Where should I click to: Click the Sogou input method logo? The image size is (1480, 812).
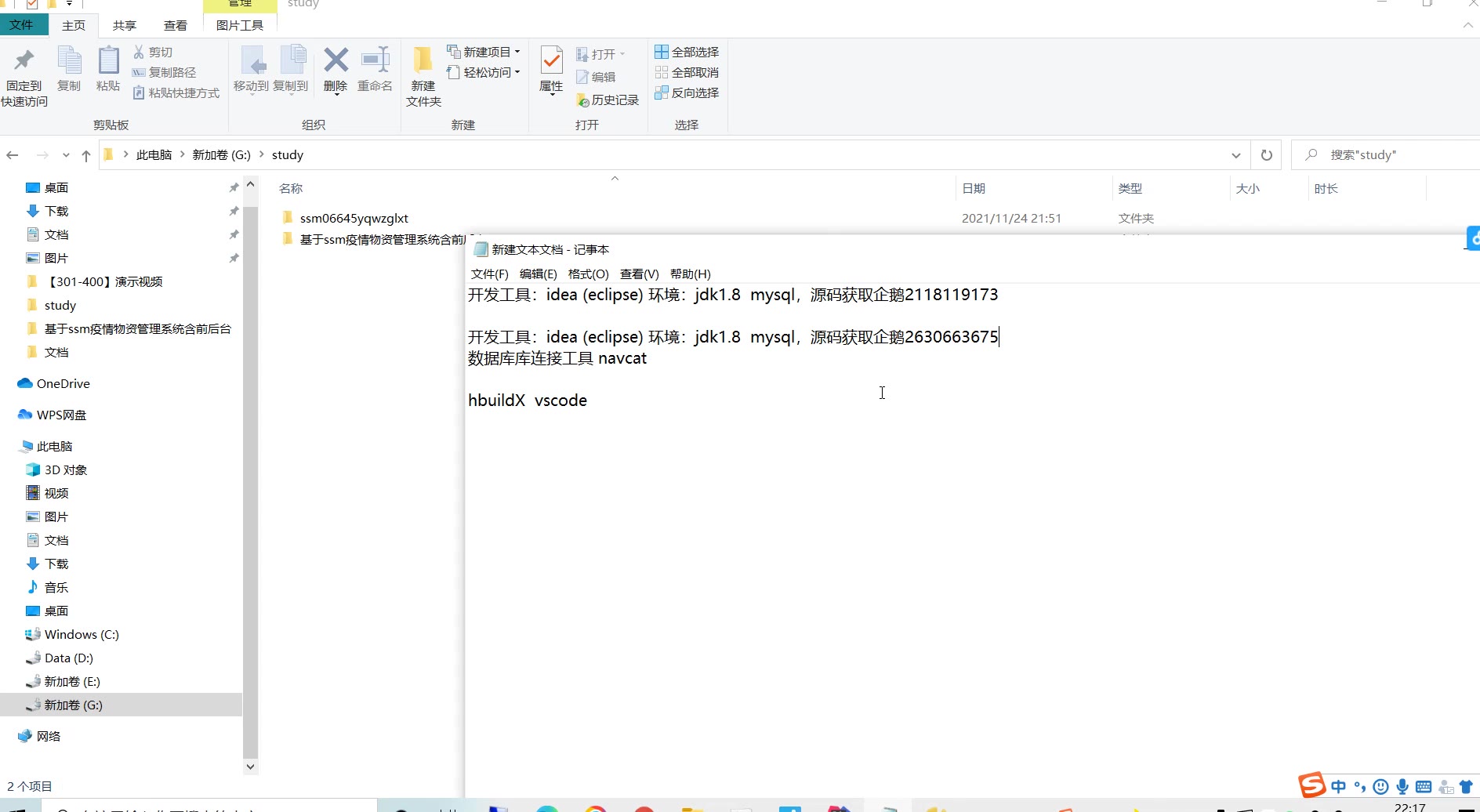(x=1312, y=785)
